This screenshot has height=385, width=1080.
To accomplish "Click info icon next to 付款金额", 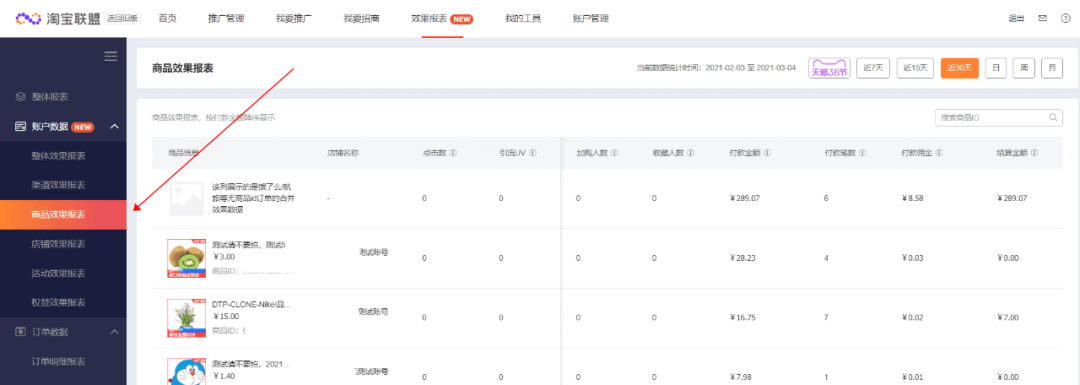I will 767,153.
